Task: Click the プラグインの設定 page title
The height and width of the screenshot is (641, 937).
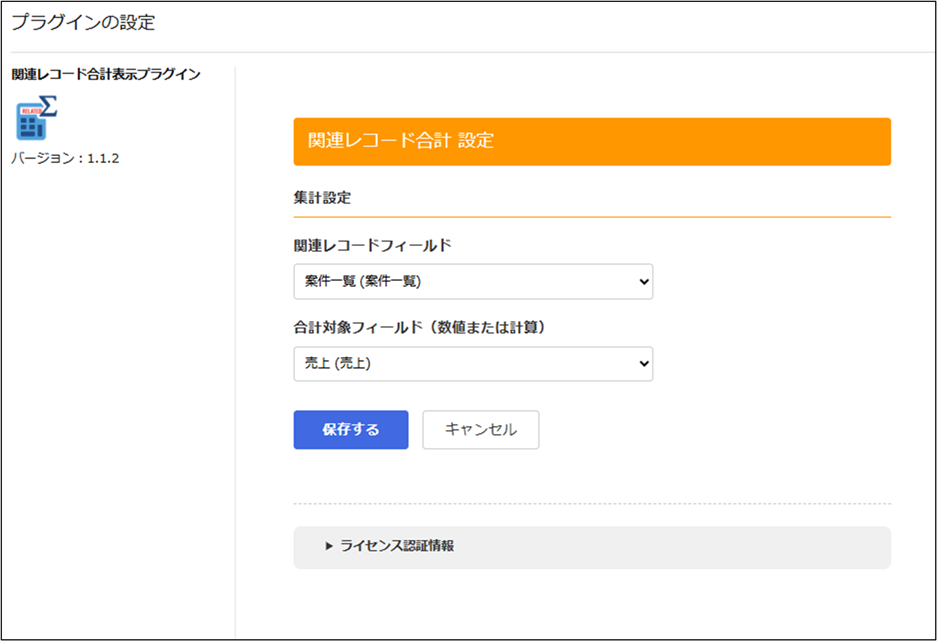Action: 83,22
